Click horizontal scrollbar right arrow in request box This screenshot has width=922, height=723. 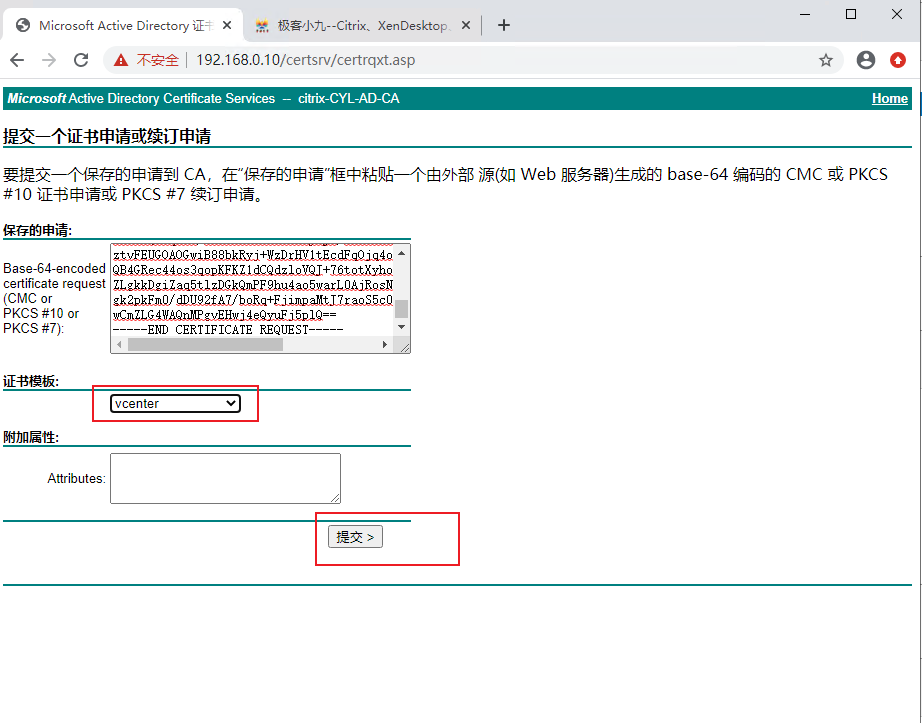[x=385, y=345]
